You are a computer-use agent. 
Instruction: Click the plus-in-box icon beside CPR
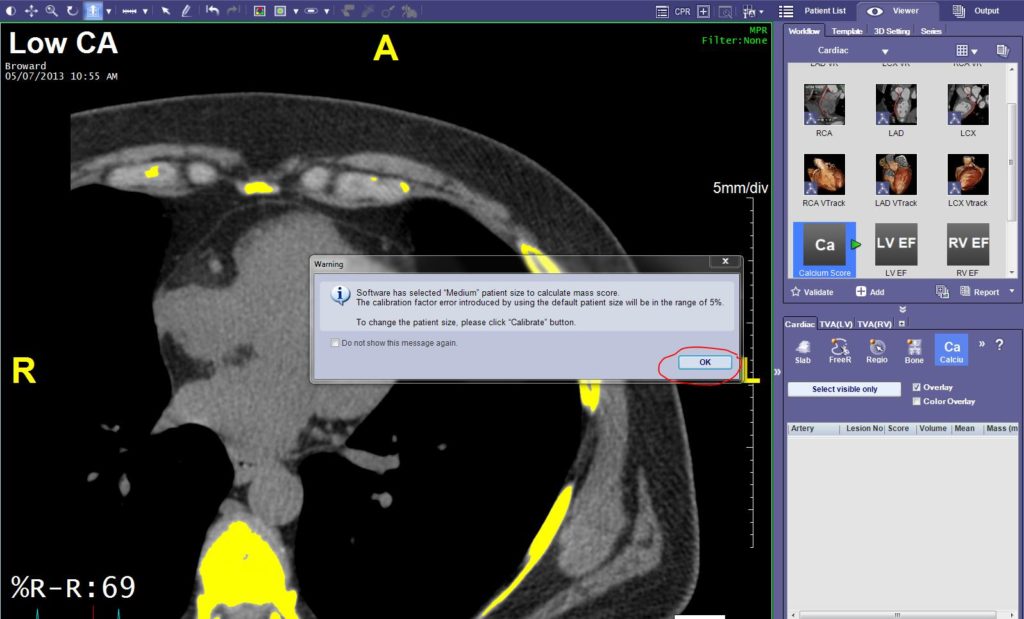coord(703,12)
